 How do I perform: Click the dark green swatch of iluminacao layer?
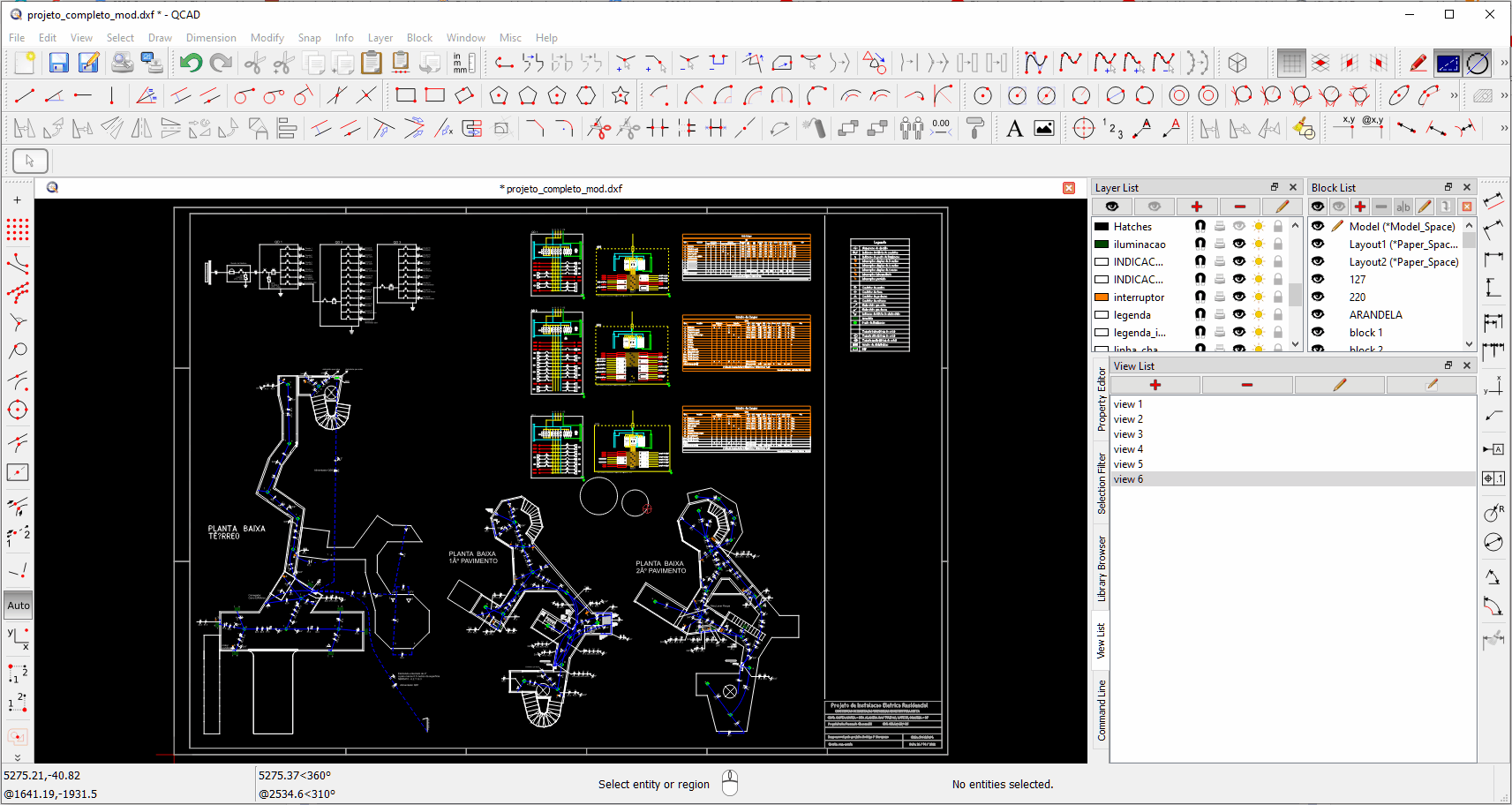tap(1102, 245)
